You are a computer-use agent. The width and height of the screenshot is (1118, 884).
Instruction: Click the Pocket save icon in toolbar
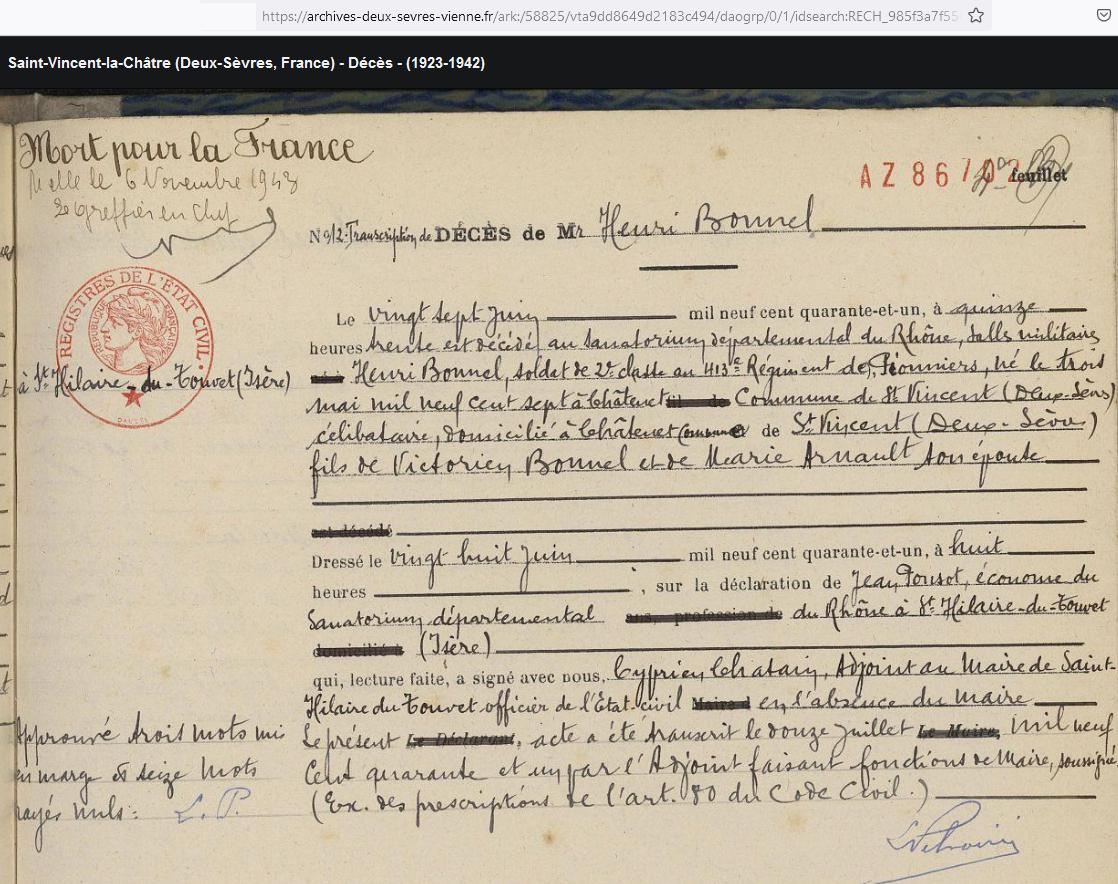[x=1103, y=16]
